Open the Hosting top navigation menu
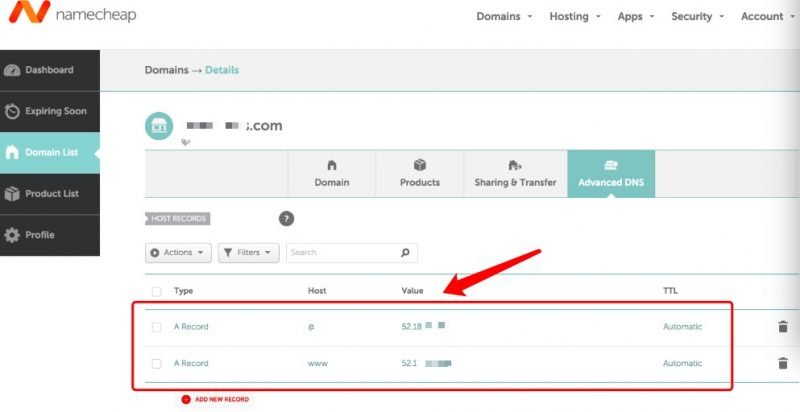The height and width of the screenshot is (412, 800). [x=575, y=16]
